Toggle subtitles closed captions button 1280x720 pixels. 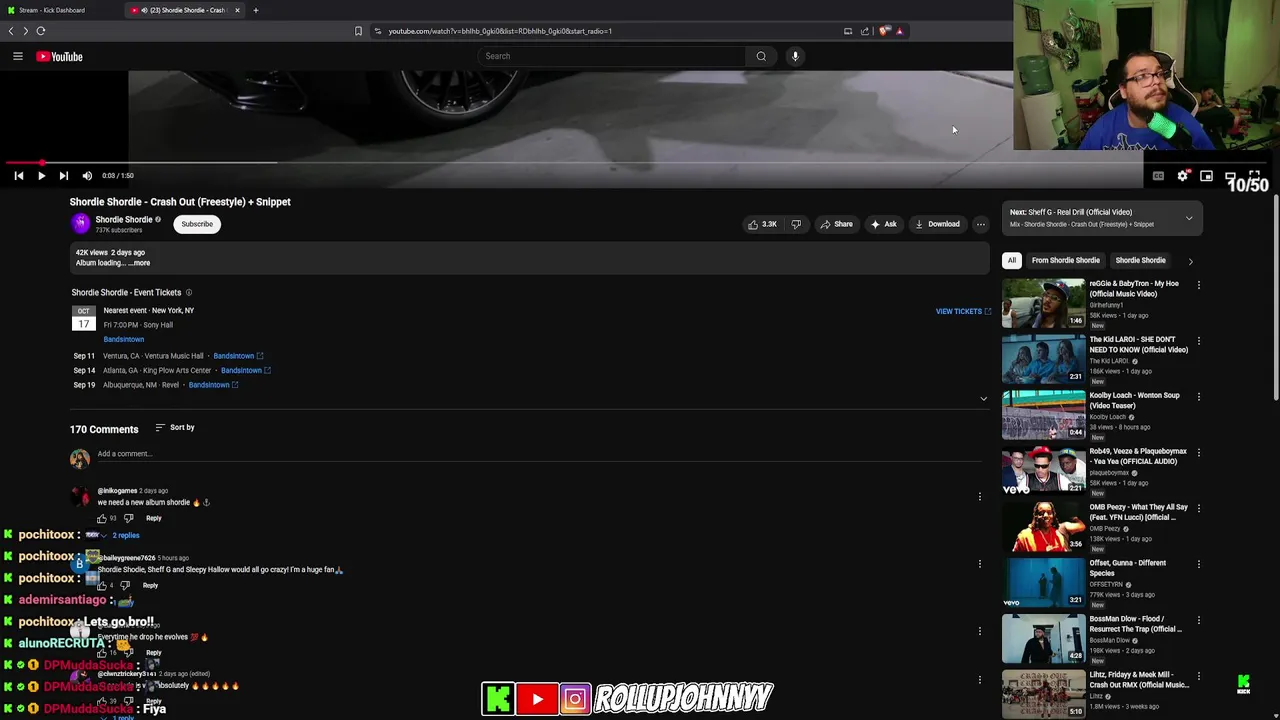click(x=1158, y=176)
